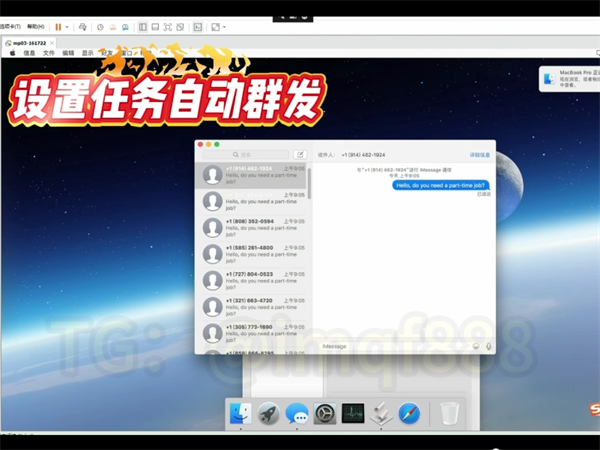Click the search field in Messages sidebar
600x450 pixels.
click(x=247, y=155)
